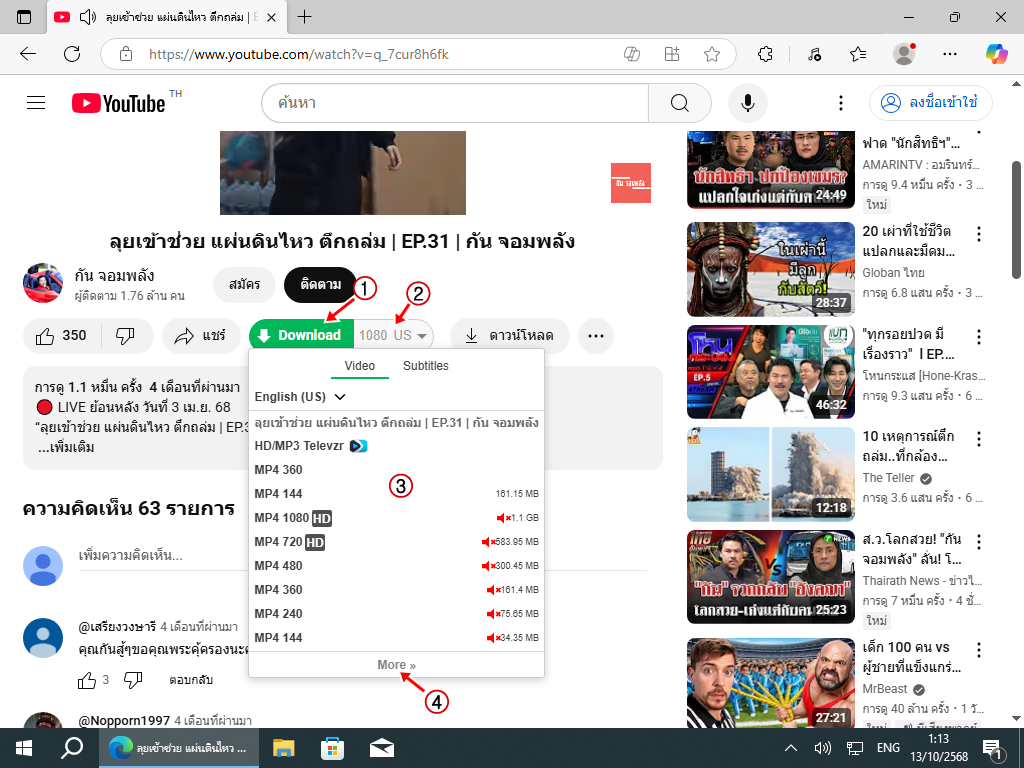The height and width of the screenshot is (768, 1024).
Task: Expand the 1080 quality dropdown arrow
Action: (423, 336)
